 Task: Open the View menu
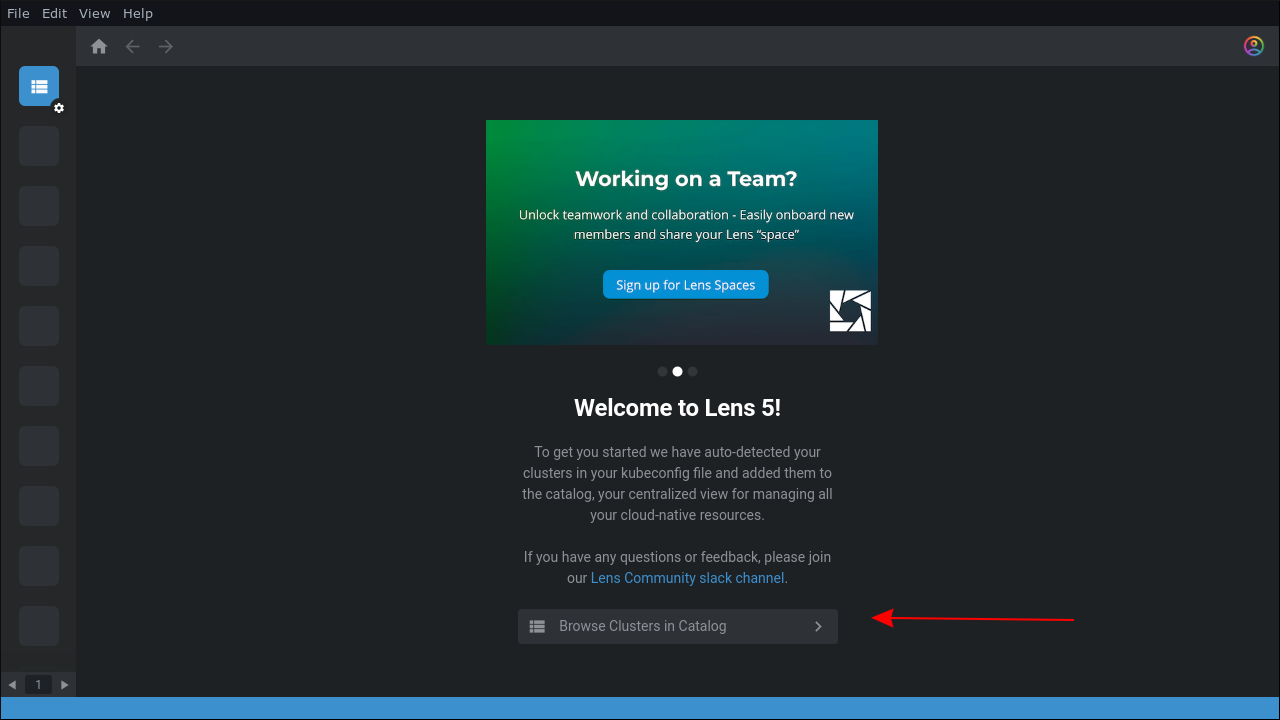click(x=95, y=13)
